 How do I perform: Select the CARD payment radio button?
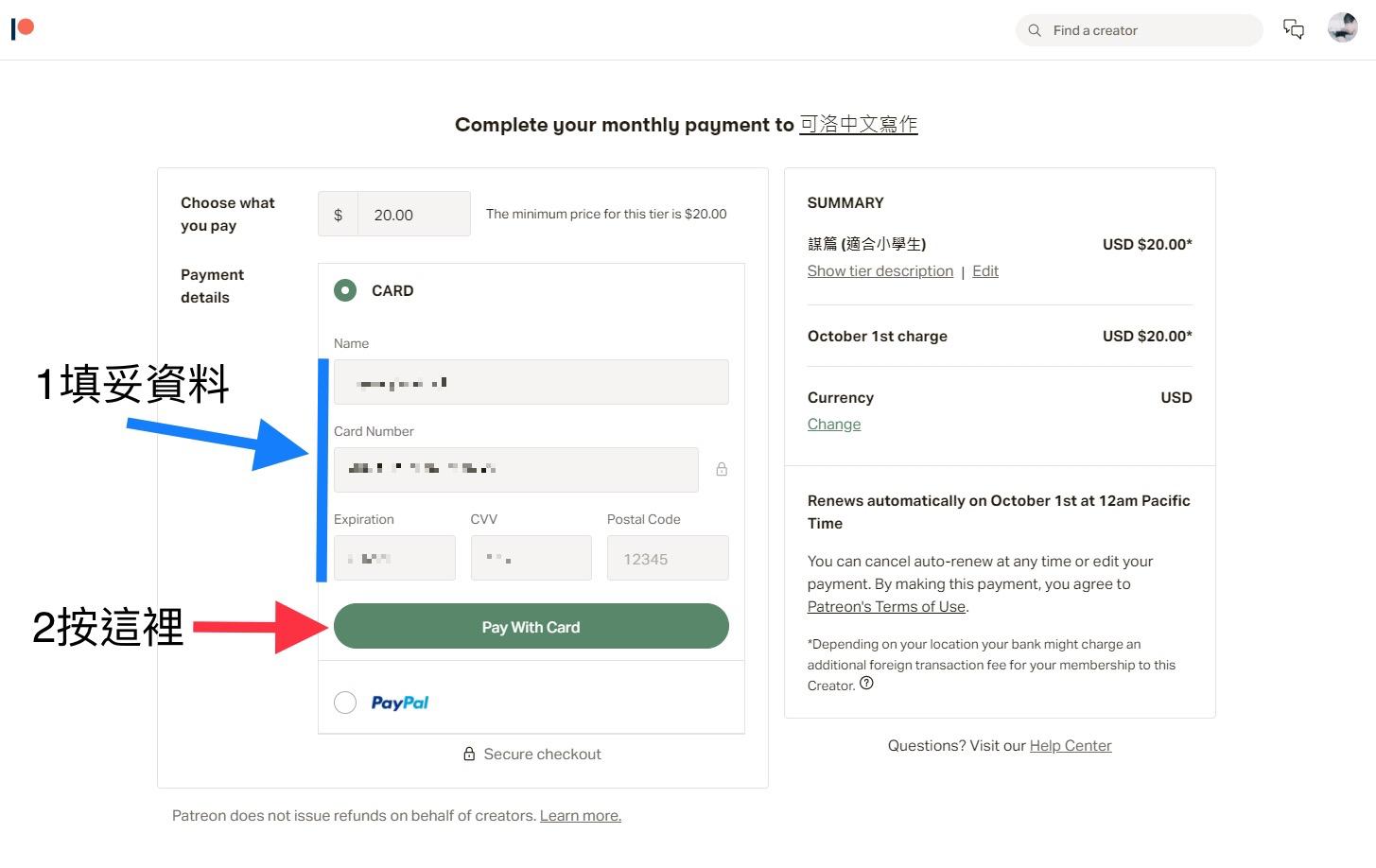point(345,290)
